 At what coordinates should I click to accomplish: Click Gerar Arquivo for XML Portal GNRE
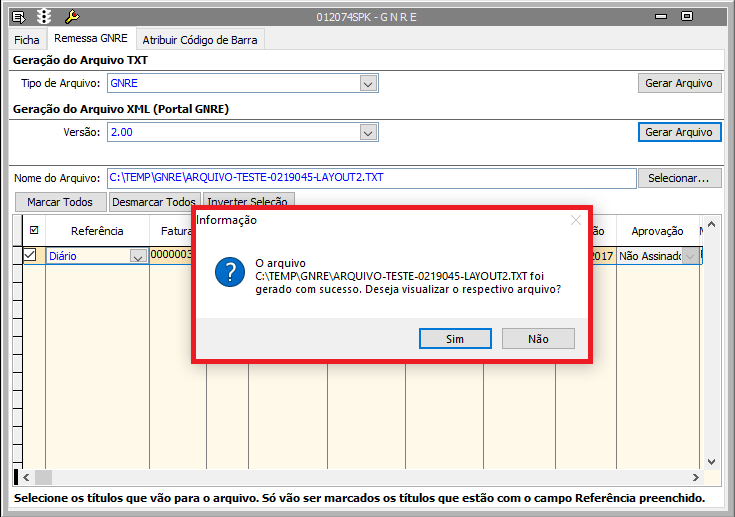click(679, 132)
